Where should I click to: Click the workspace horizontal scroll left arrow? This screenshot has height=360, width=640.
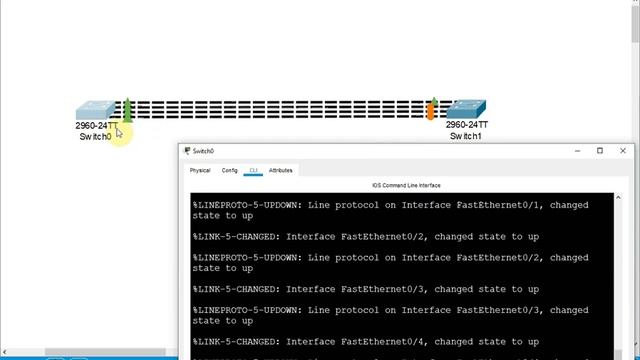4,352
